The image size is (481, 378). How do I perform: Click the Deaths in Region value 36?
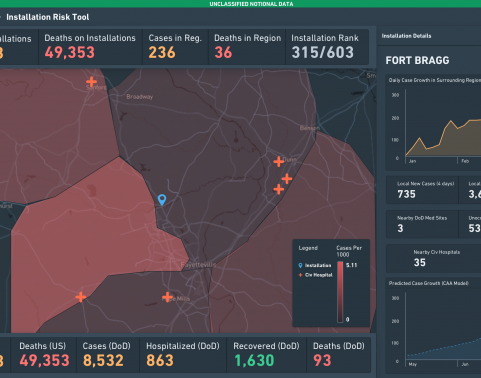point(223,53)
